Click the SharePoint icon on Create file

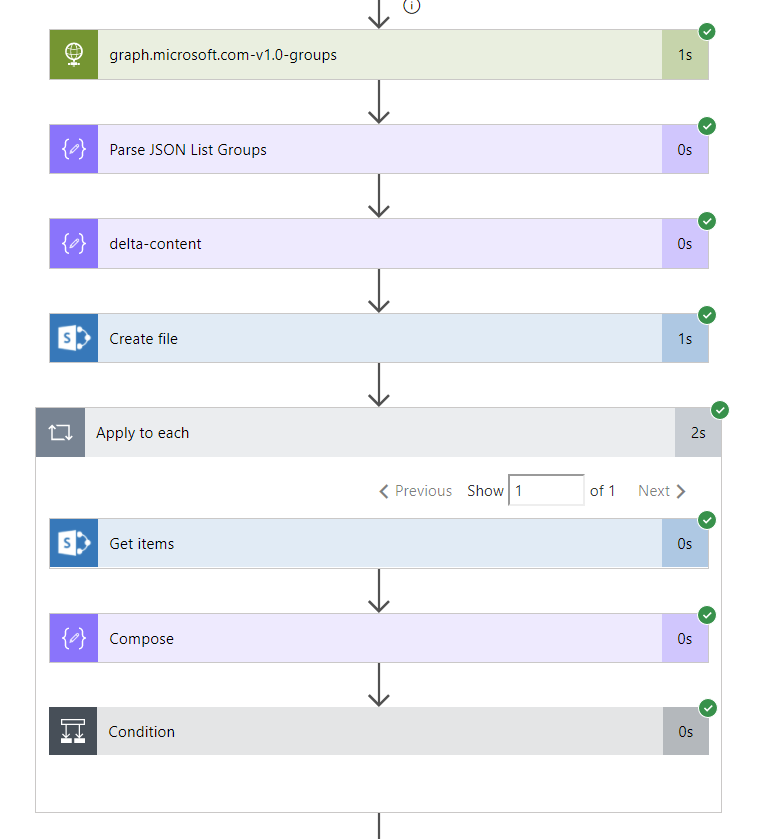click(x=74, y=339)
